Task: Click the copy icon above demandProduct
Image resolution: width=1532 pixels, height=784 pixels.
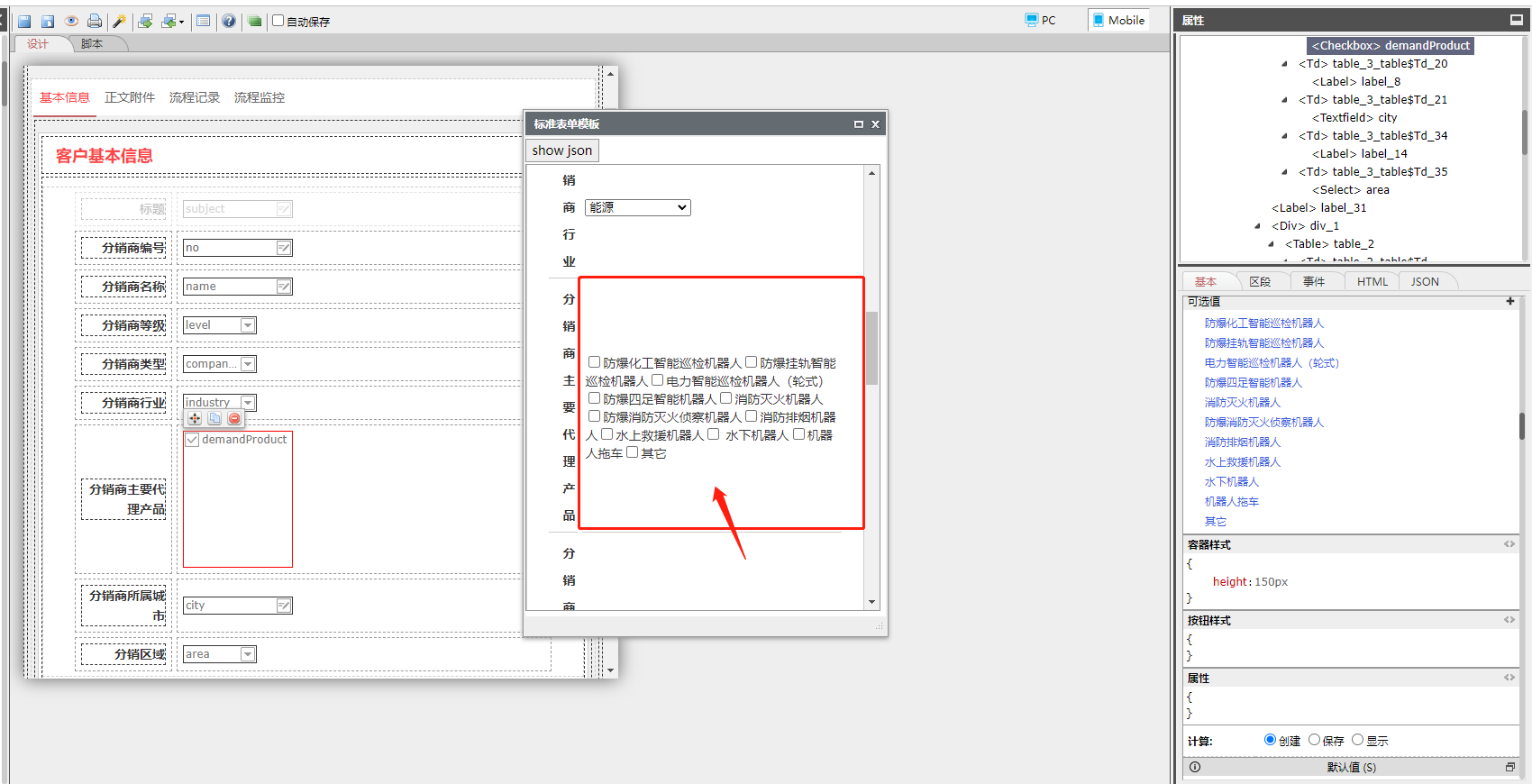Action: pos(214,418)
